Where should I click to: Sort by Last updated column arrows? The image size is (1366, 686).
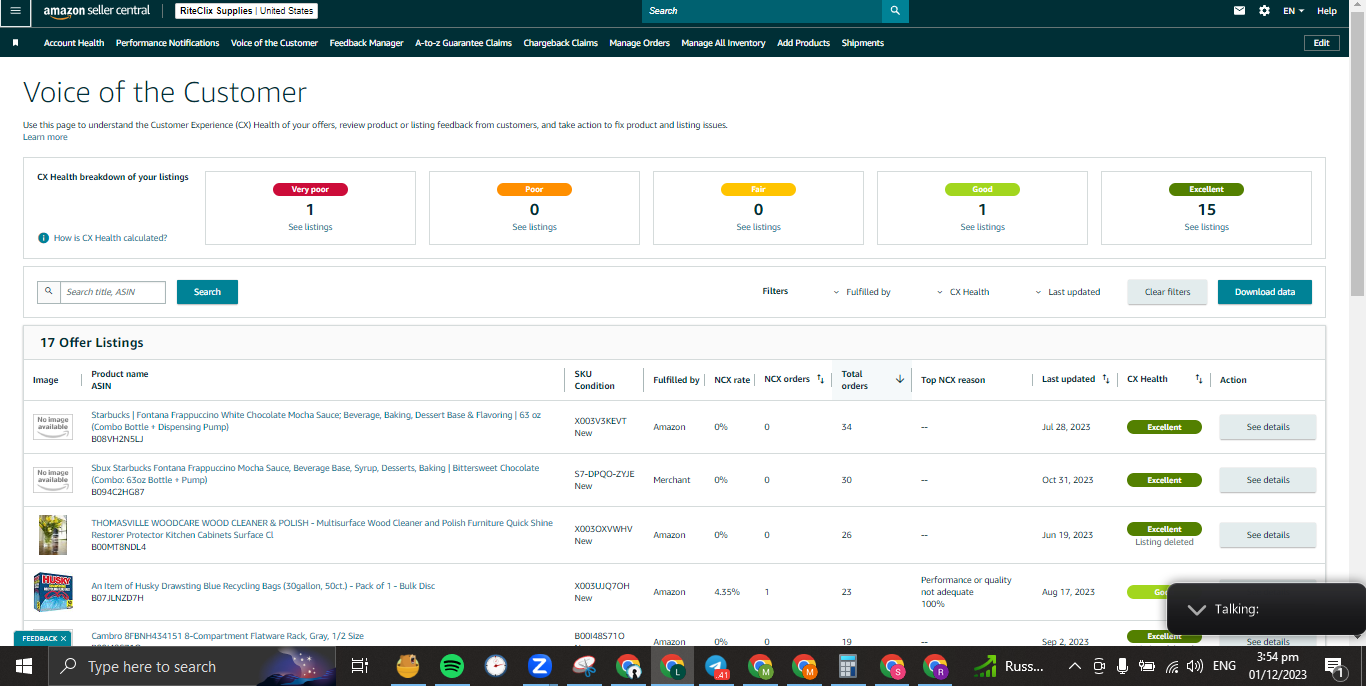click(1106, 379)
